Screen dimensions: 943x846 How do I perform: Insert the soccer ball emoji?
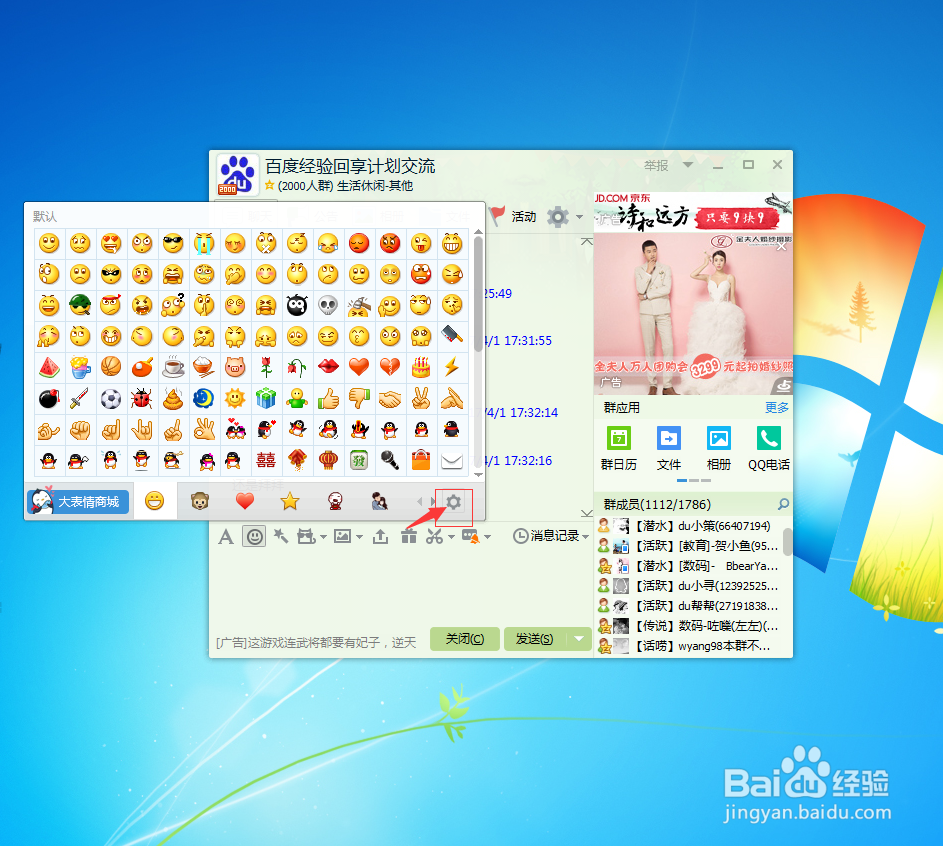point(111,398)
